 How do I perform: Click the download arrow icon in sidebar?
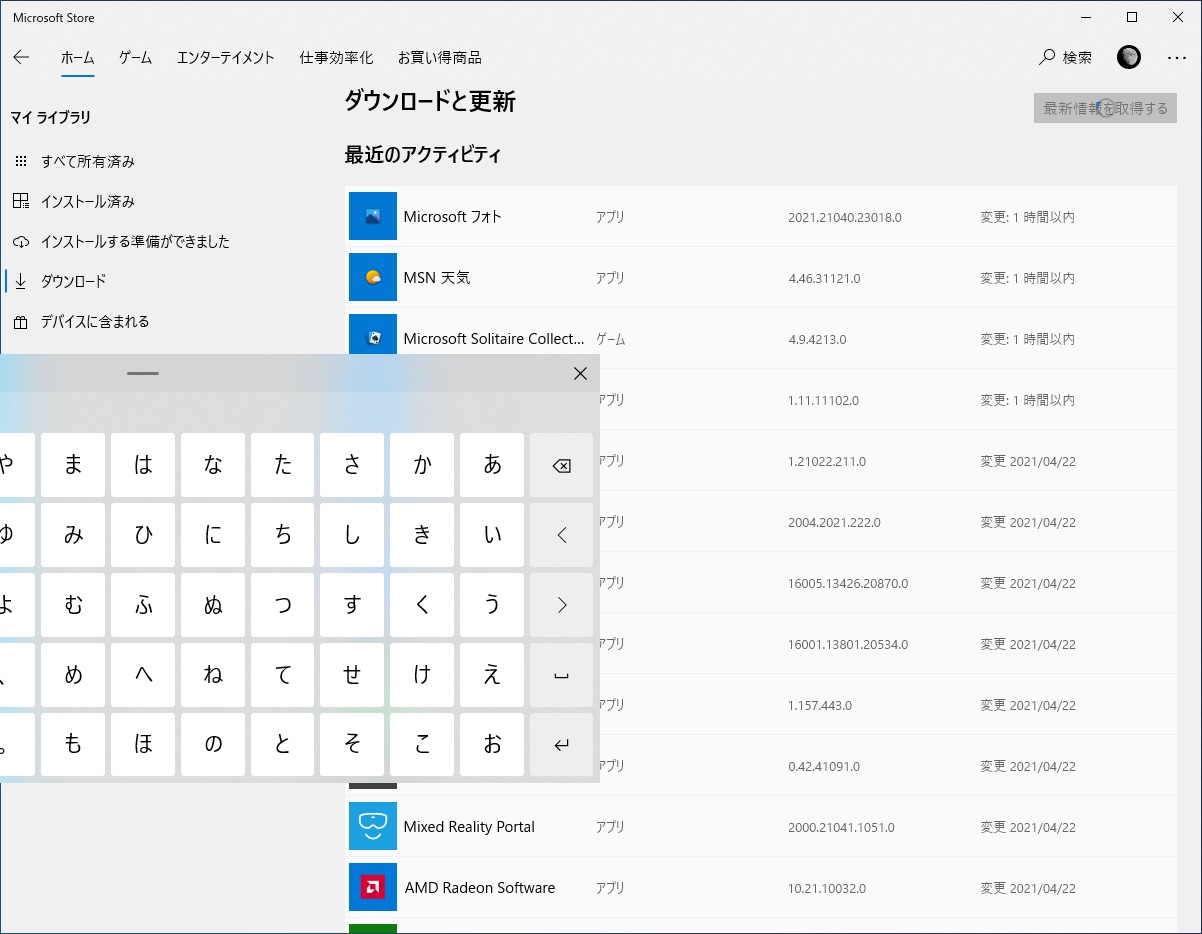click(x=21, y=281)
